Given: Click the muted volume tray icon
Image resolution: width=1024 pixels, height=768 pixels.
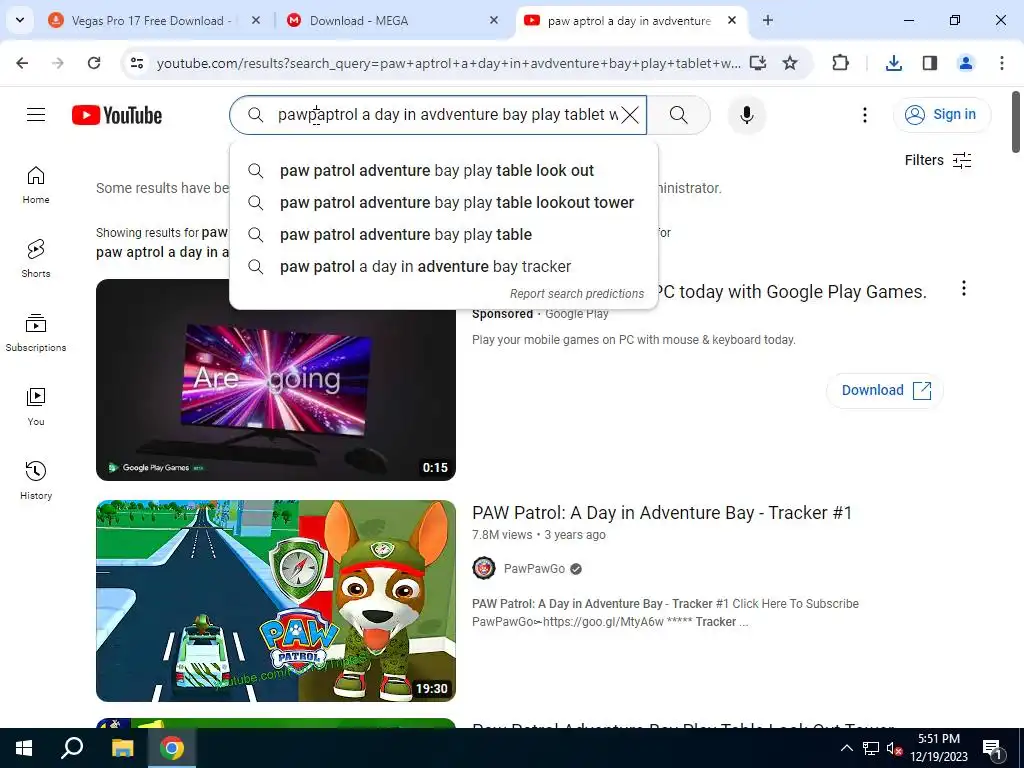Looking at the screenshot, I should tap(894, 748).
